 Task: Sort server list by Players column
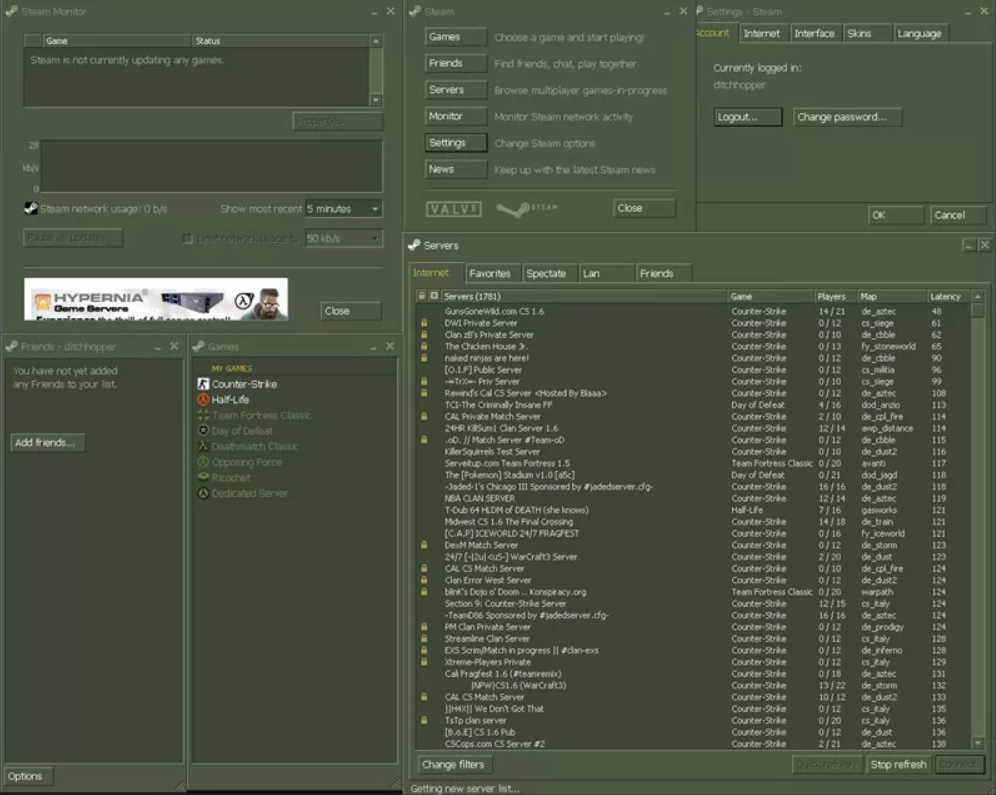835,297
